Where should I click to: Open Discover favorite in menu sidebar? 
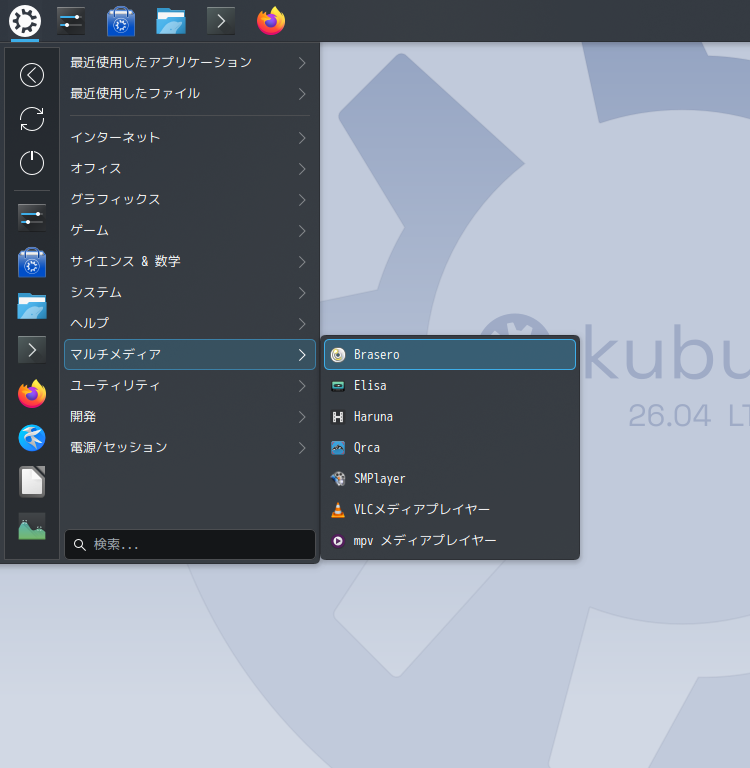tap(32, 262)
